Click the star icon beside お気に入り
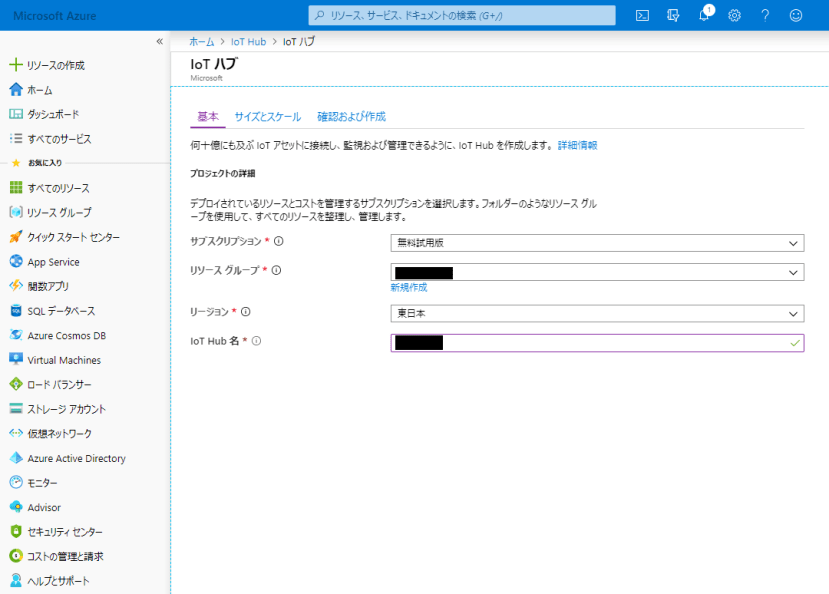Screen dimensions: 829x594 click(x=16, y=163)
